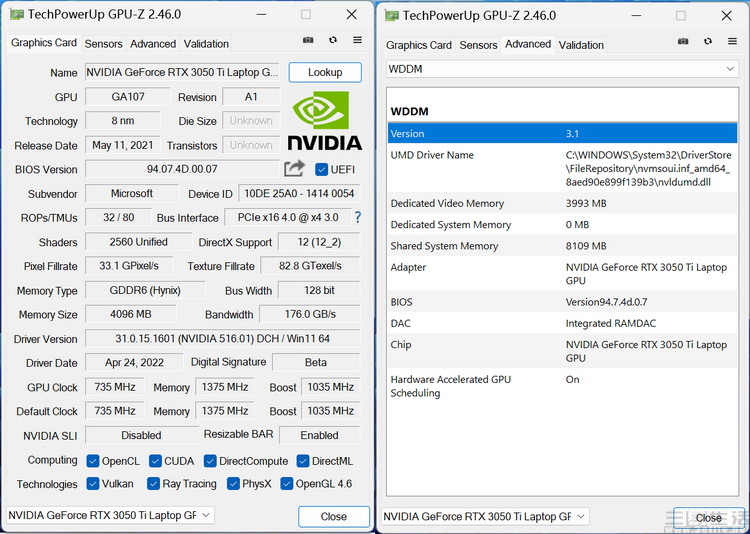Click Close button in the left window

click(333, 516)
